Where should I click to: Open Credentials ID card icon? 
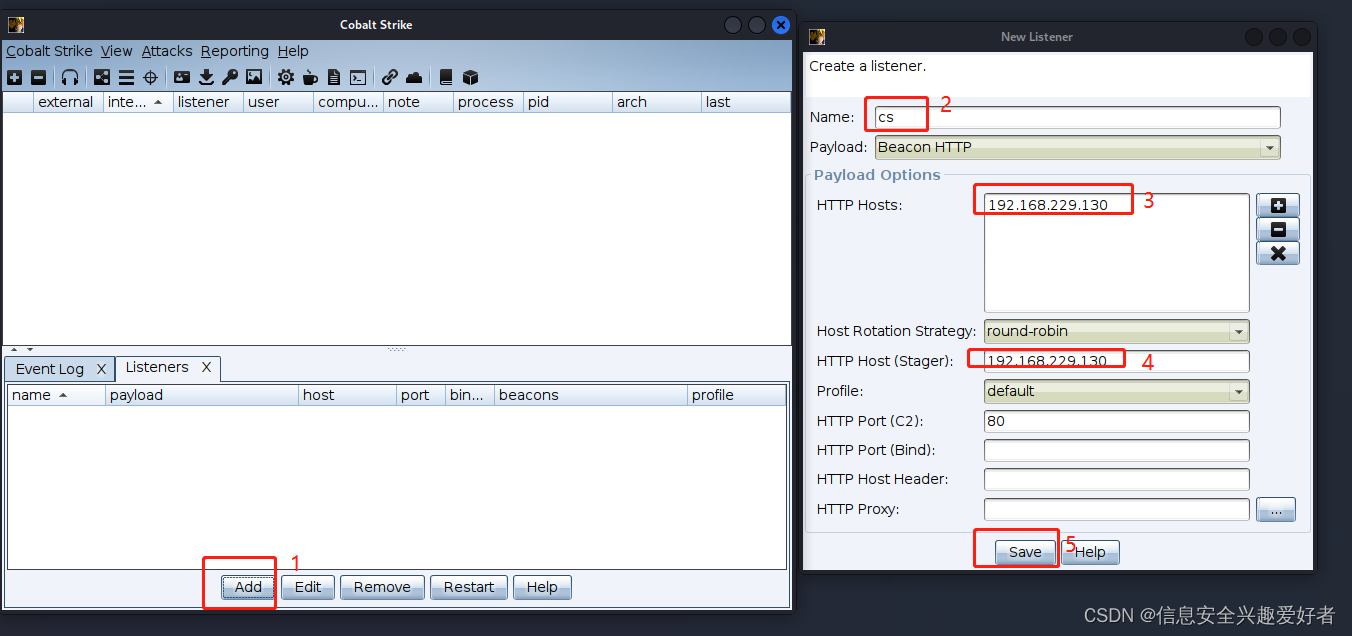click(182, 77)
